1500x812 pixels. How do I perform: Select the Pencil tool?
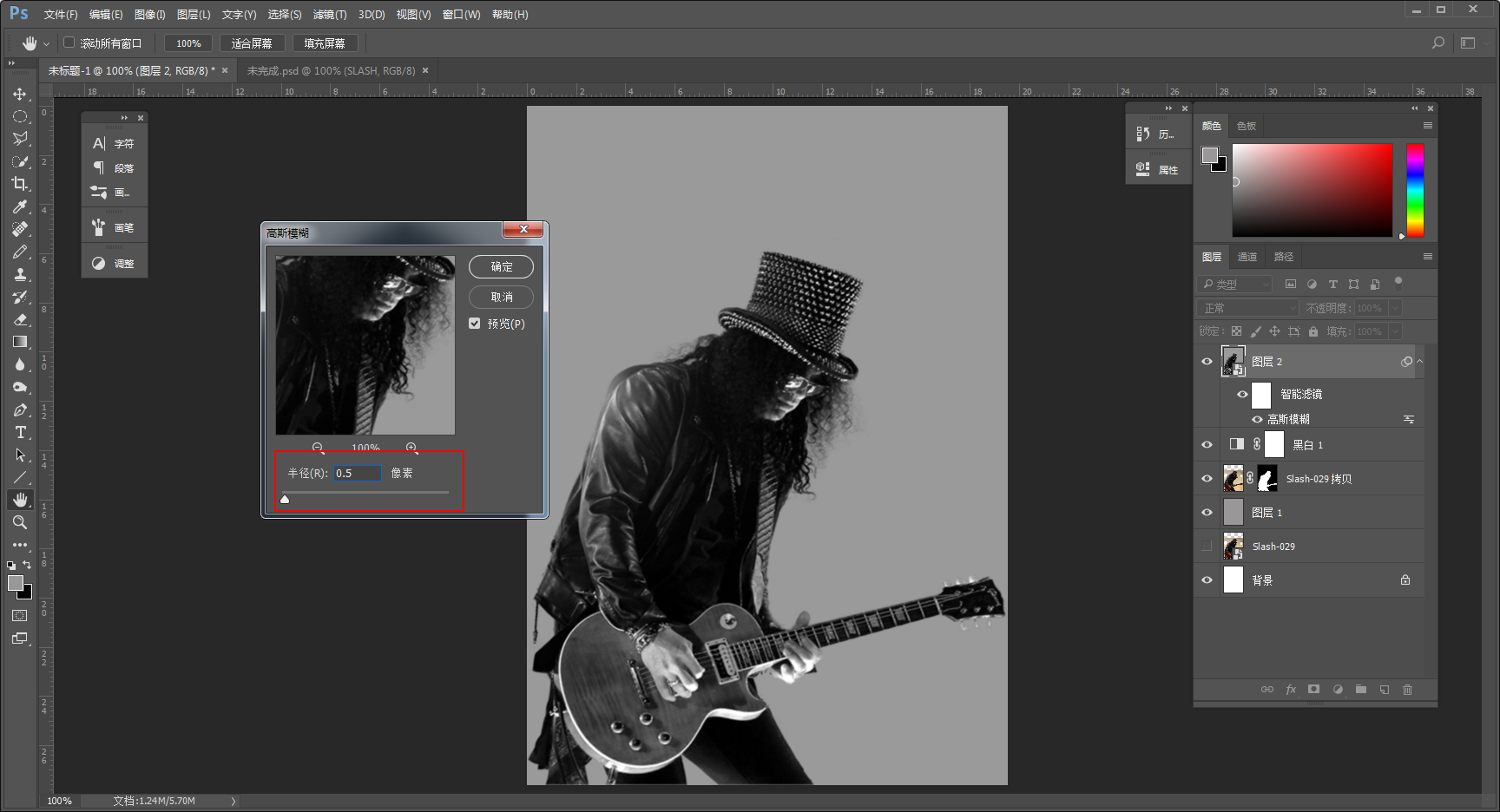pyautogui.click(x=20, y=252)
